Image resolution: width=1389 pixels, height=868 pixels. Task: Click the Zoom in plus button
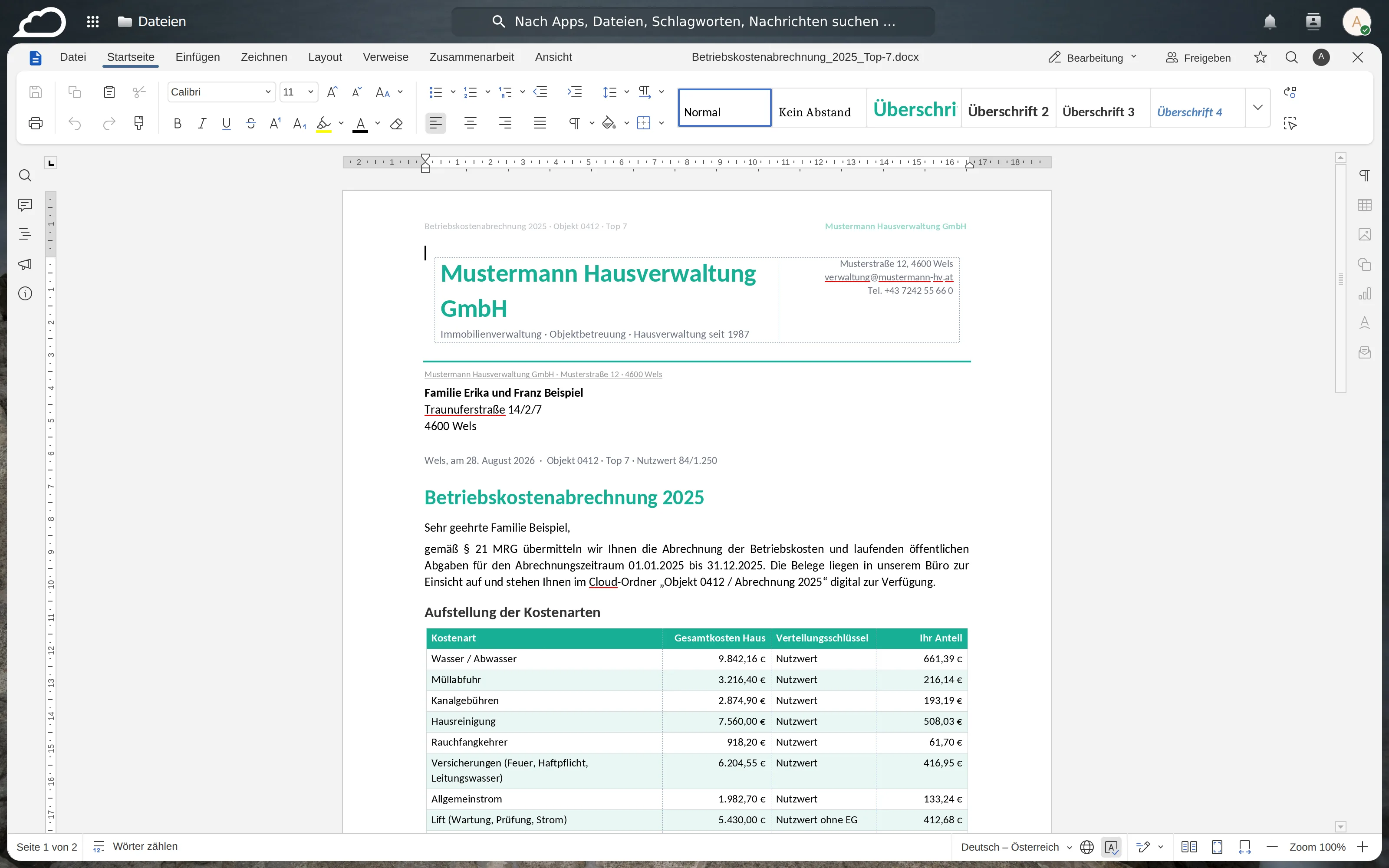tap(1363, 847)
